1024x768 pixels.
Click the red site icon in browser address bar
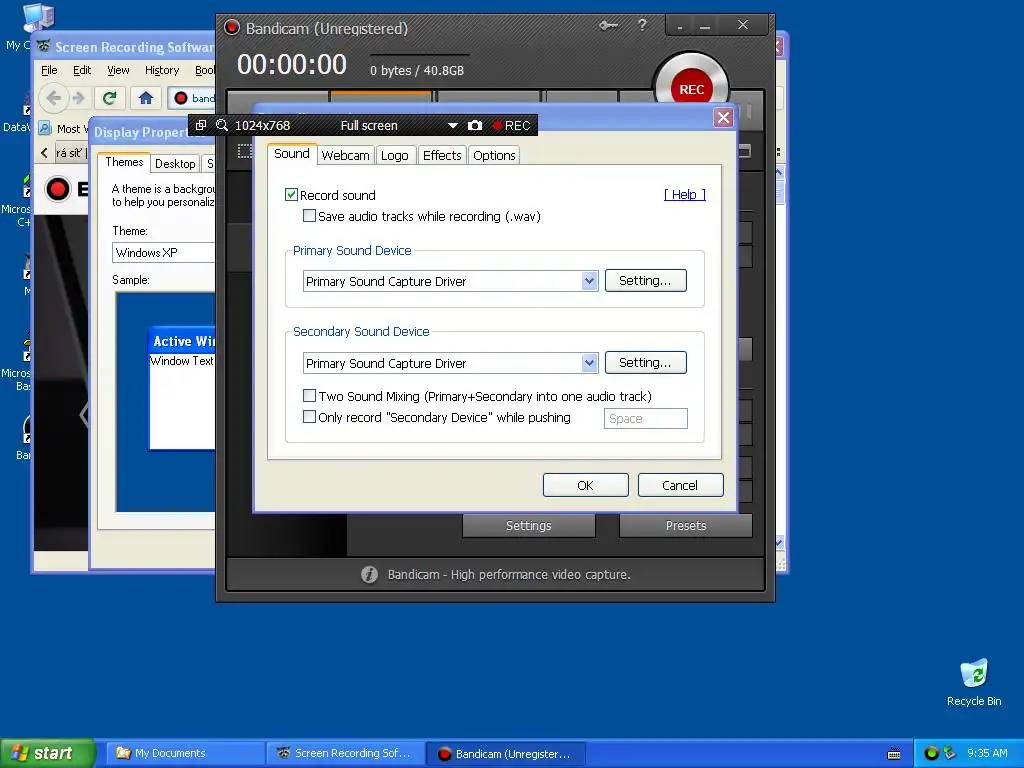pos(181,99)
